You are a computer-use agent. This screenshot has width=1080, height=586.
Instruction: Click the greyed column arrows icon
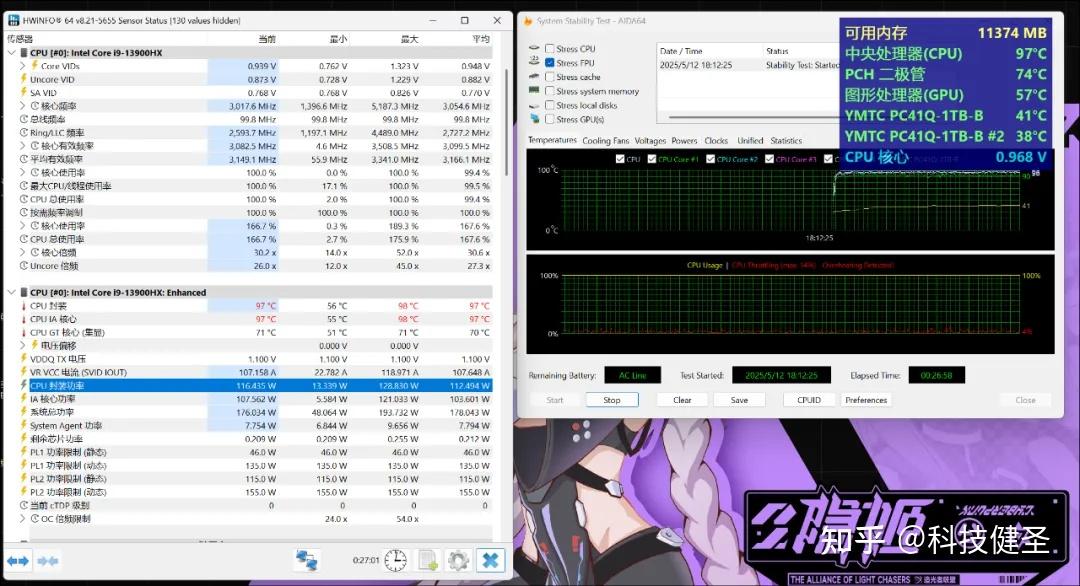click(x=46, y=561)
